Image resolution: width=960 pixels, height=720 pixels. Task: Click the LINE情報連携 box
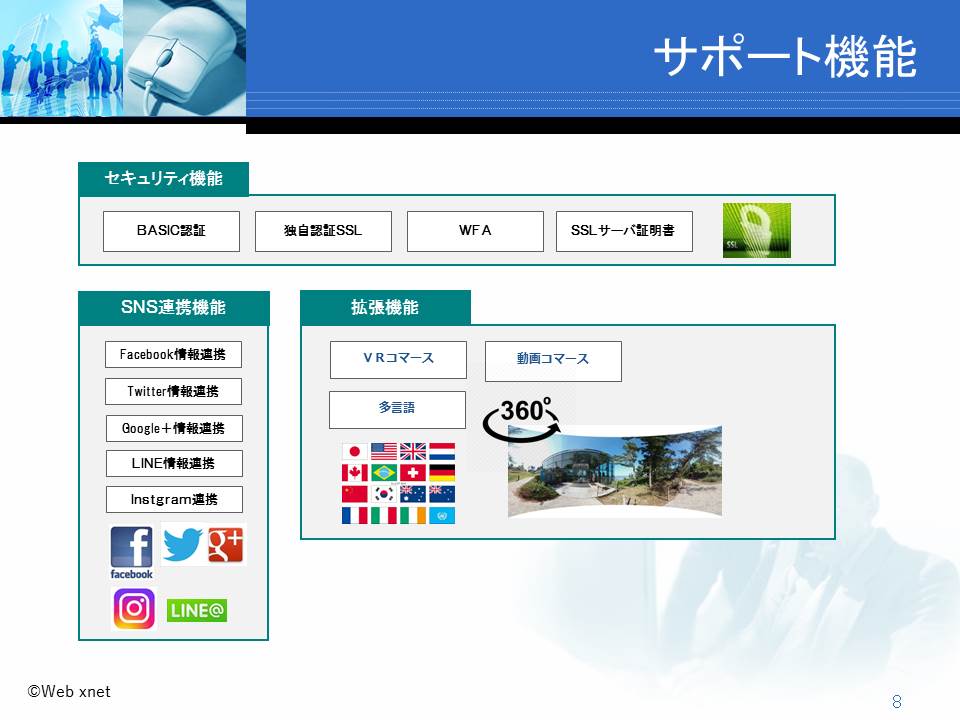coord(174,463)
